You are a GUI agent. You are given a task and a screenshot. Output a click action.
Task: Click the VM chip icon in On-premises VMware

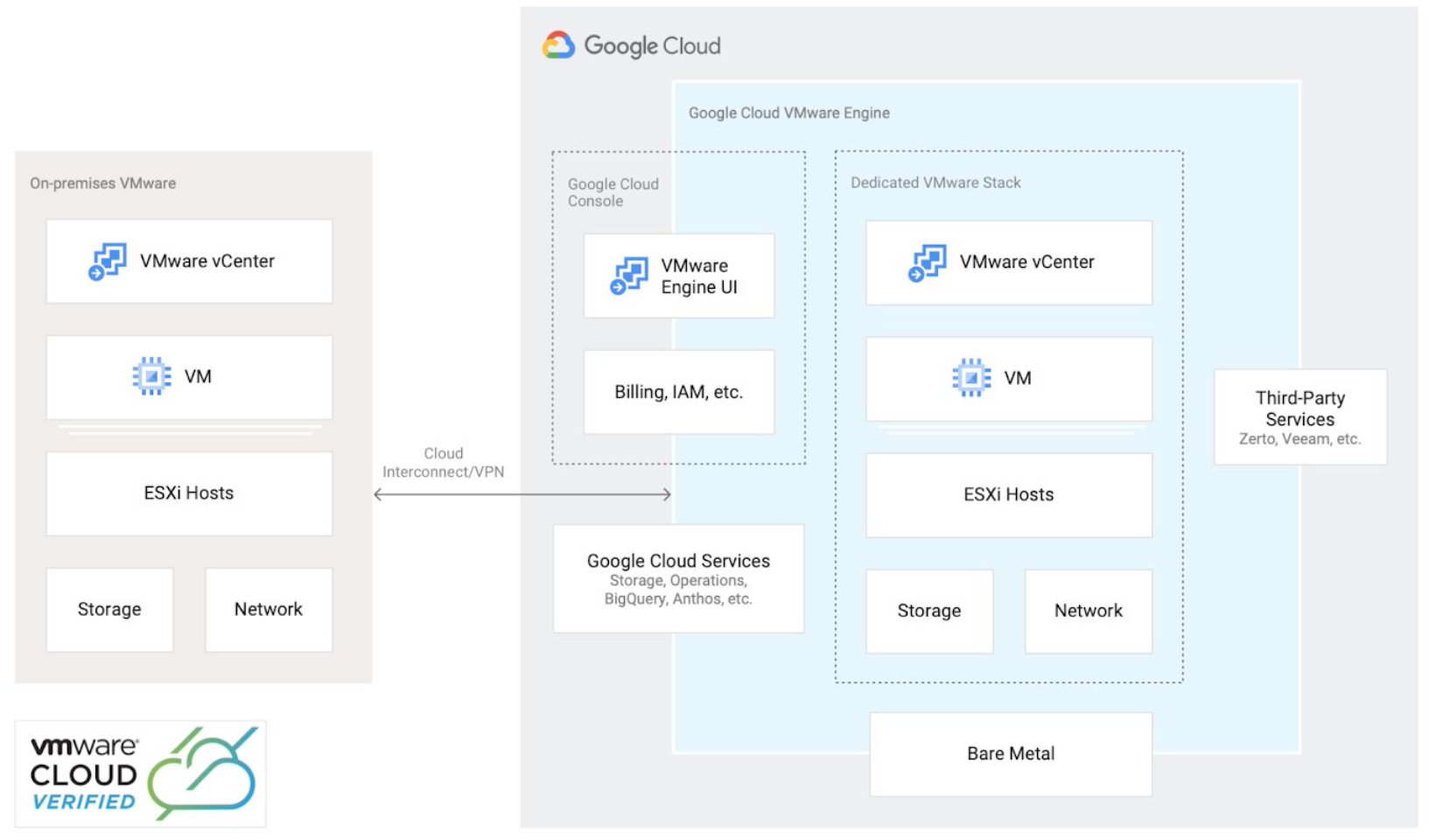click(x=151, y=376)
